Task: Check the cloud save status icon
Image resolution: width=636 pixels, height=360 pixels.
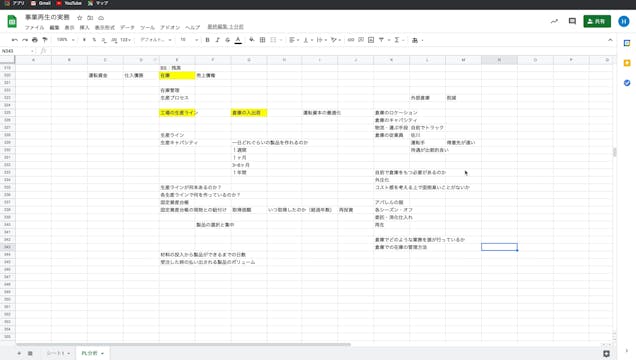Action: 101,18
